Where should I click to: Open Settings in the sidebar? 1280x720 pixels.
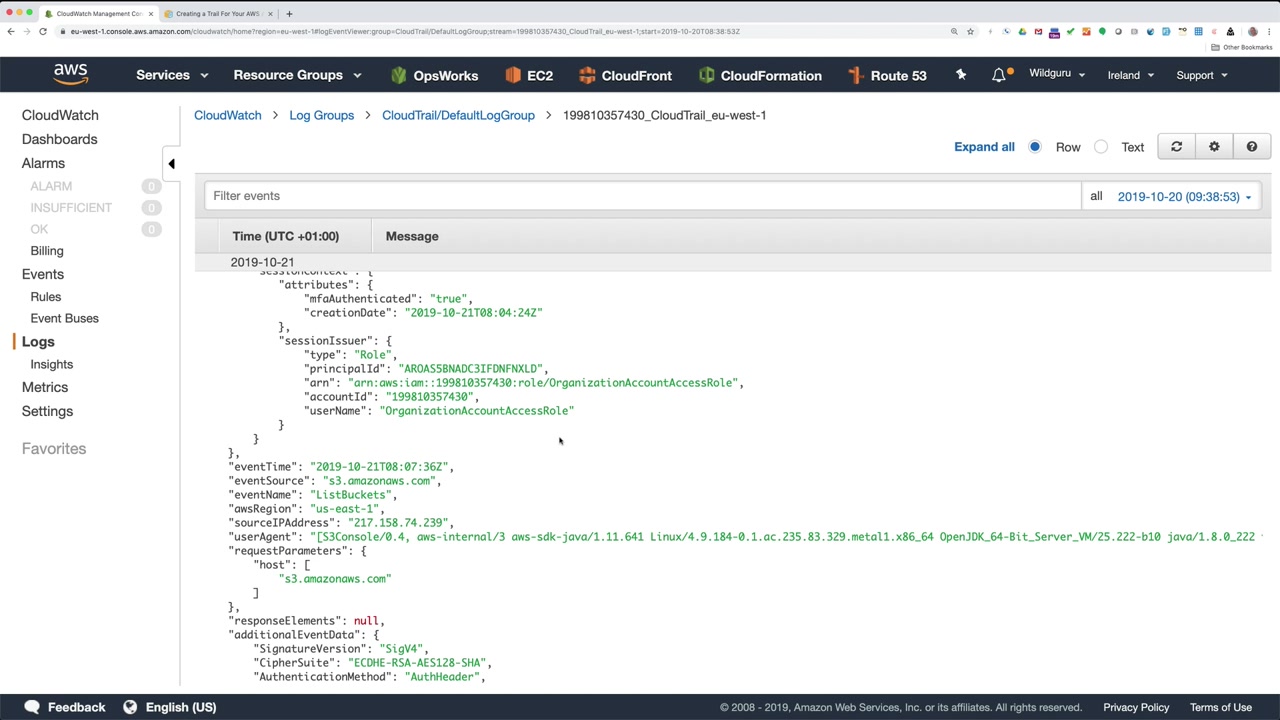click(x=47, y=411)
